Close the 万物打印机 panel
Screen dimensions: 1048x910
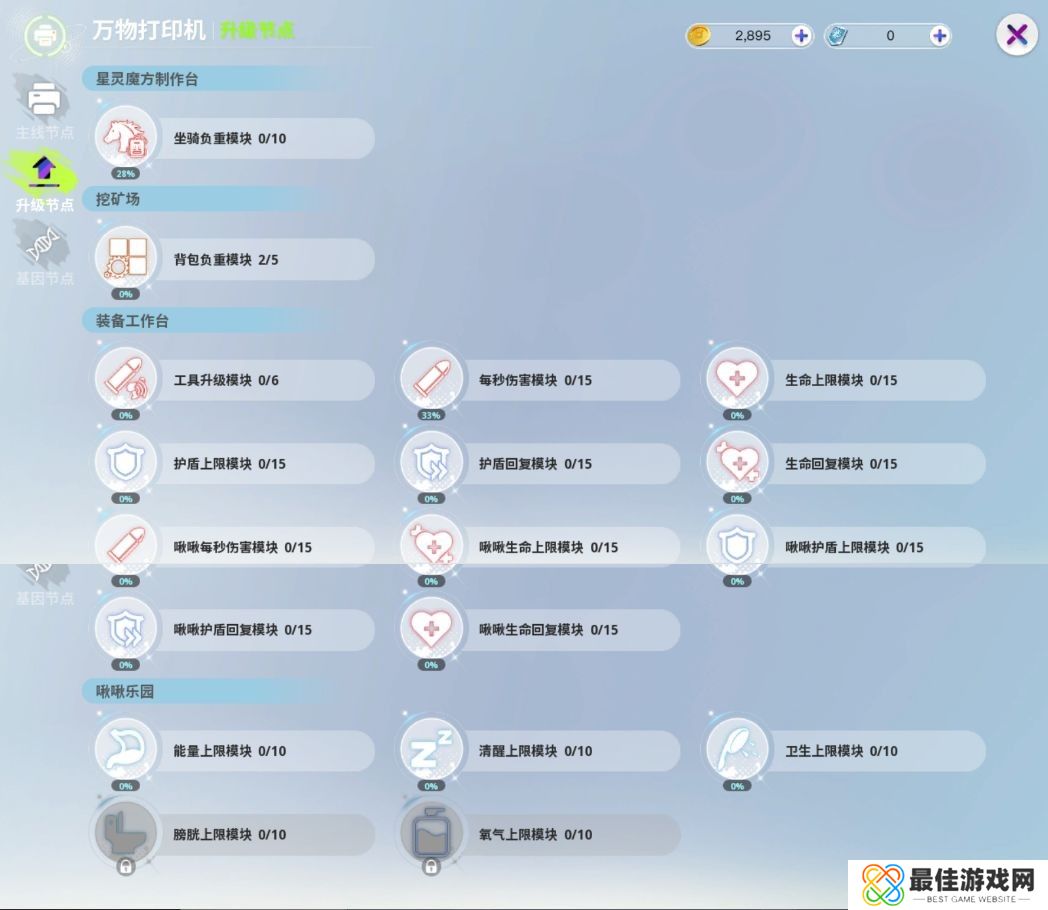(x=1016, y=36)
